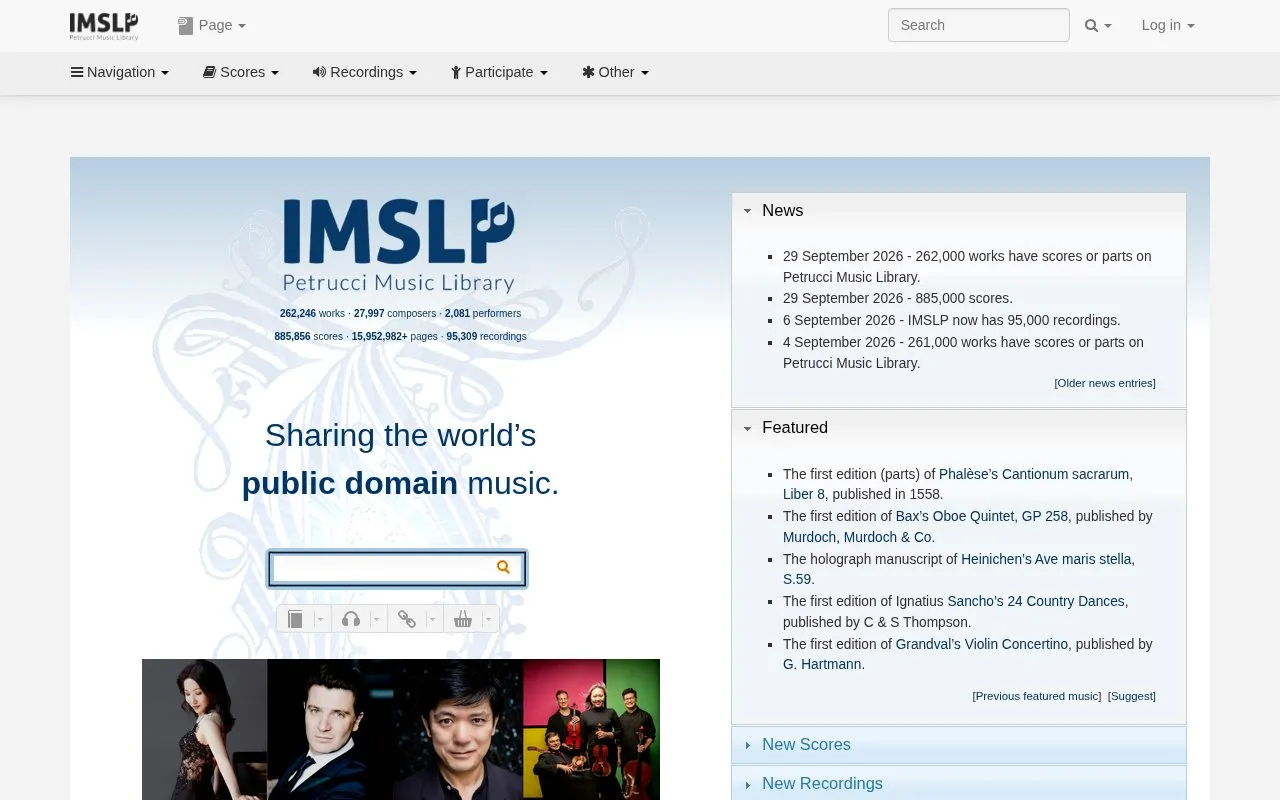Expand the New Scores panel
Image resolution: width=1280 pixels, height=800 pixels.
pyautogui.click(x=958, y=745)
